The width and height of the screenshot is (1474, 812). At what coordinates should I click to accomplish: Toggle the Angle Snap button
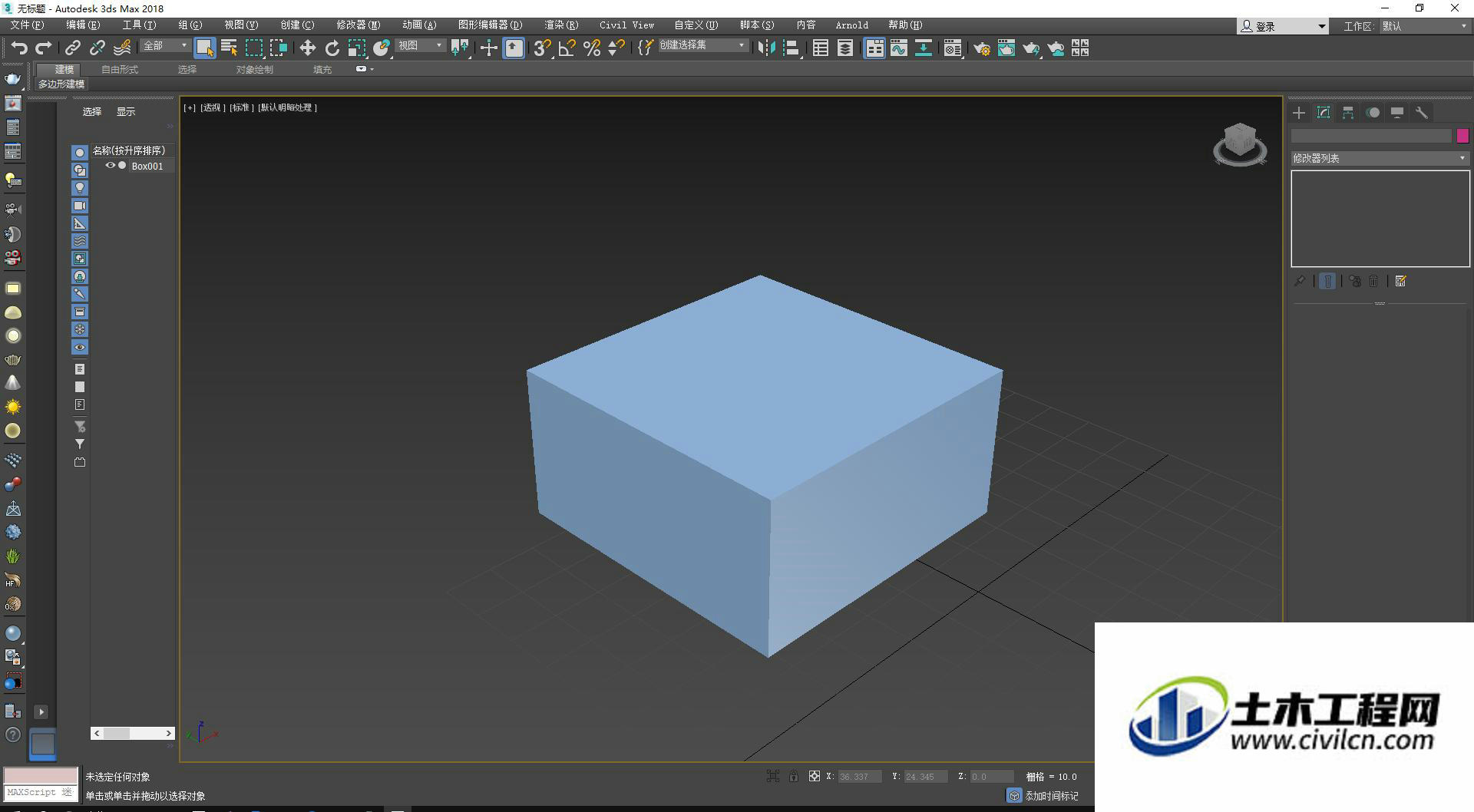567,48
